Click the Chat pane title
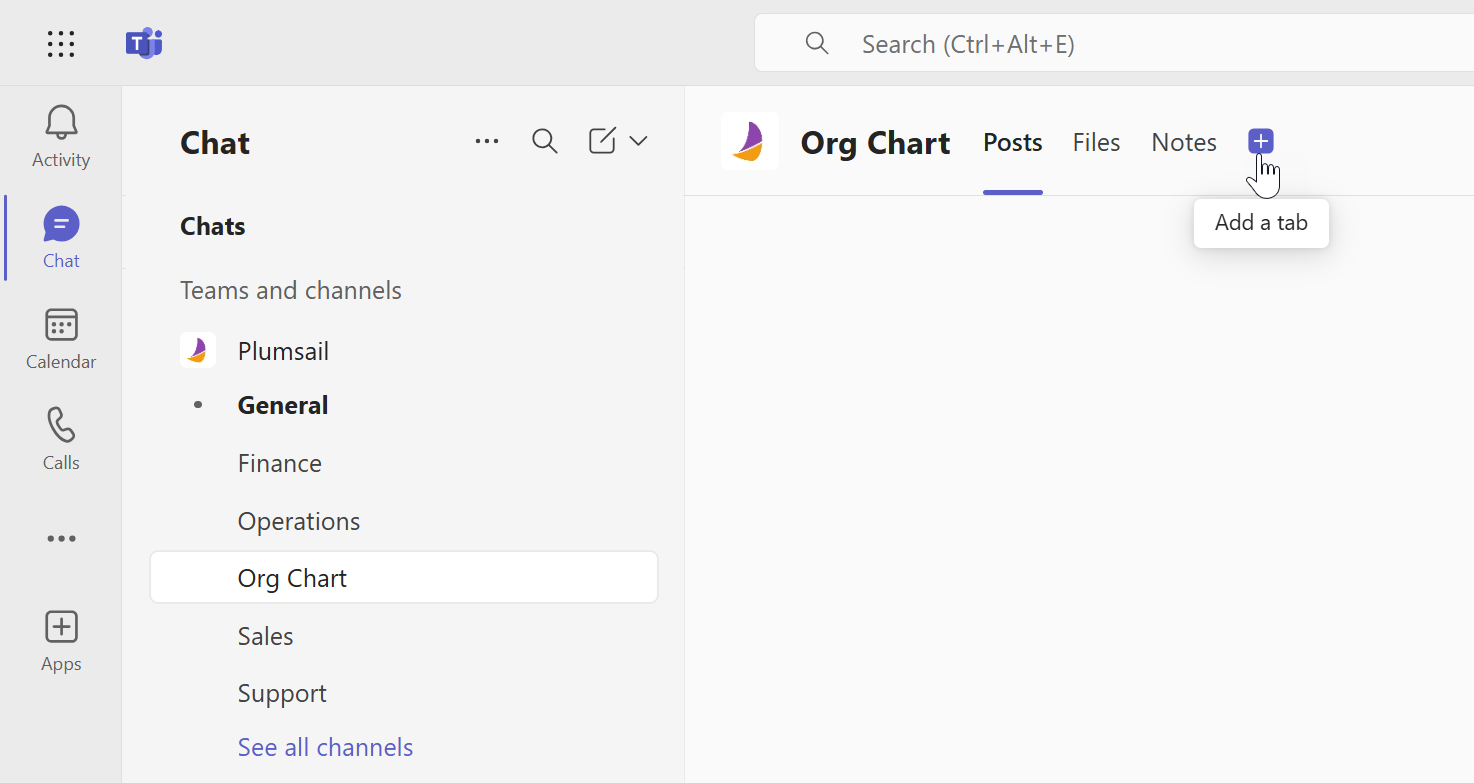1474x783 pixels. tap(215, 143)
